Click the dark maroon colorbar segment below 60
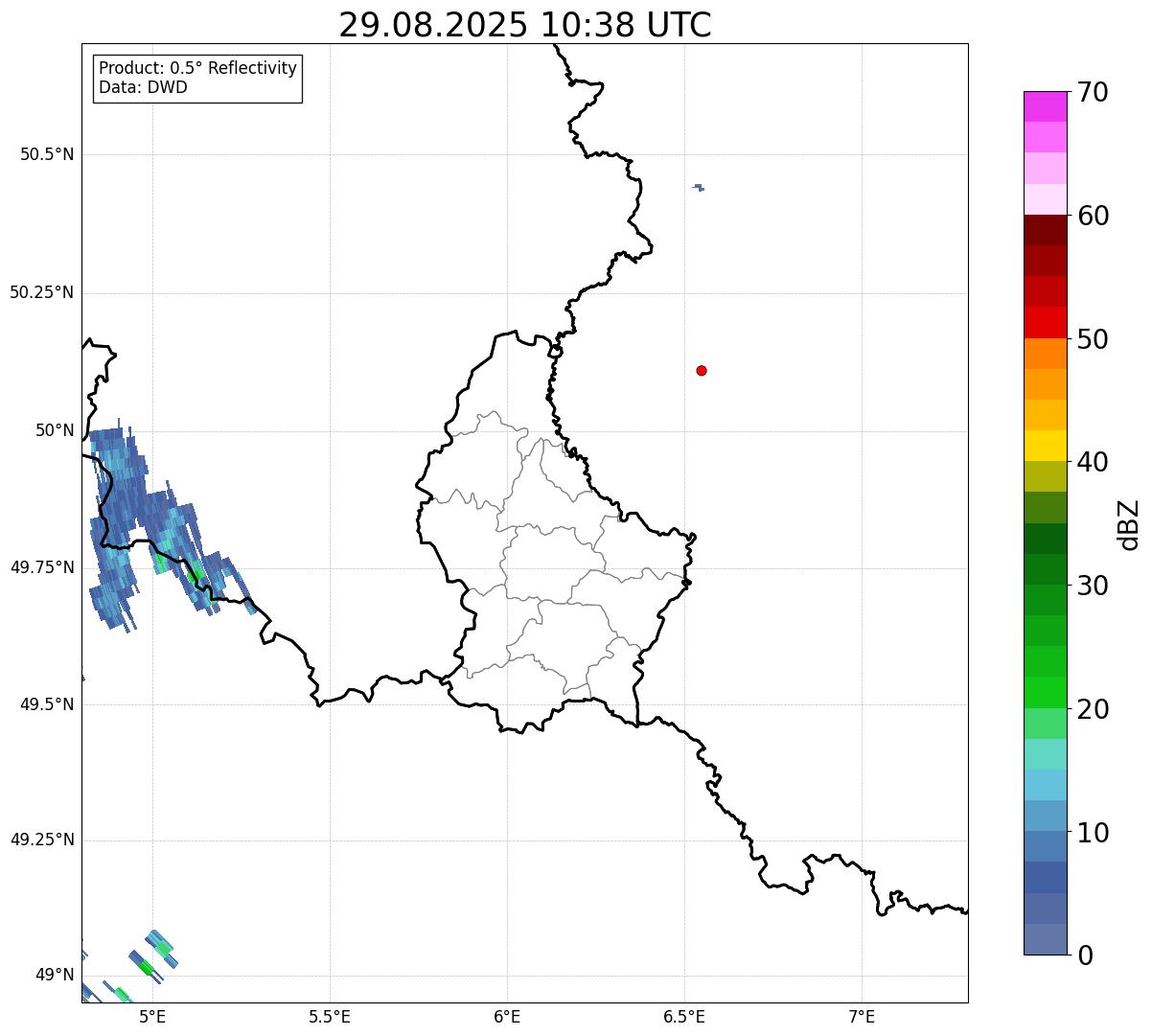This screenshot has height=1036, width=1152. (1045, 230)
